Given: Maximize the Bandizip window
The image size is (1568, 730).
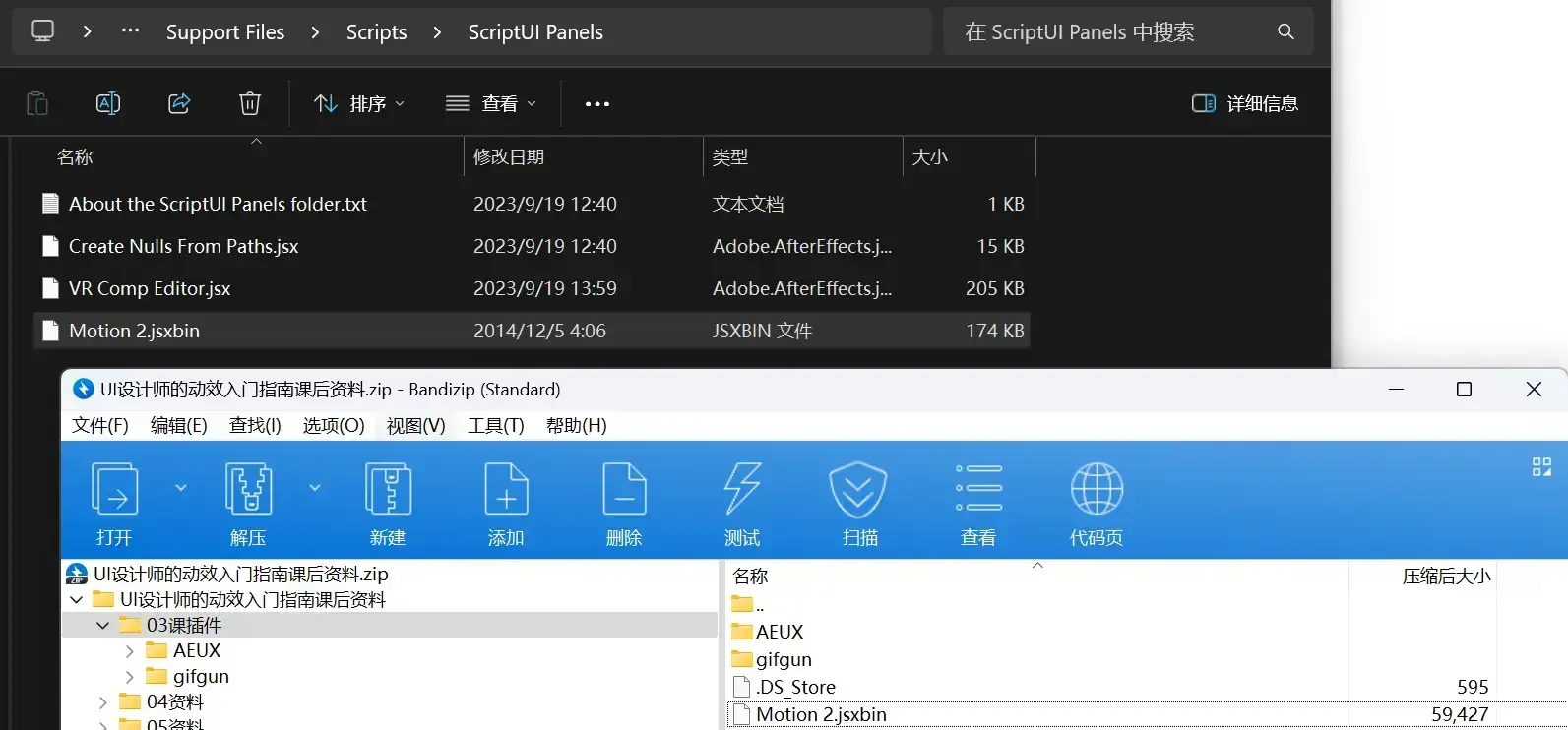Looking at the screenshot, I should click(1464, 390).
